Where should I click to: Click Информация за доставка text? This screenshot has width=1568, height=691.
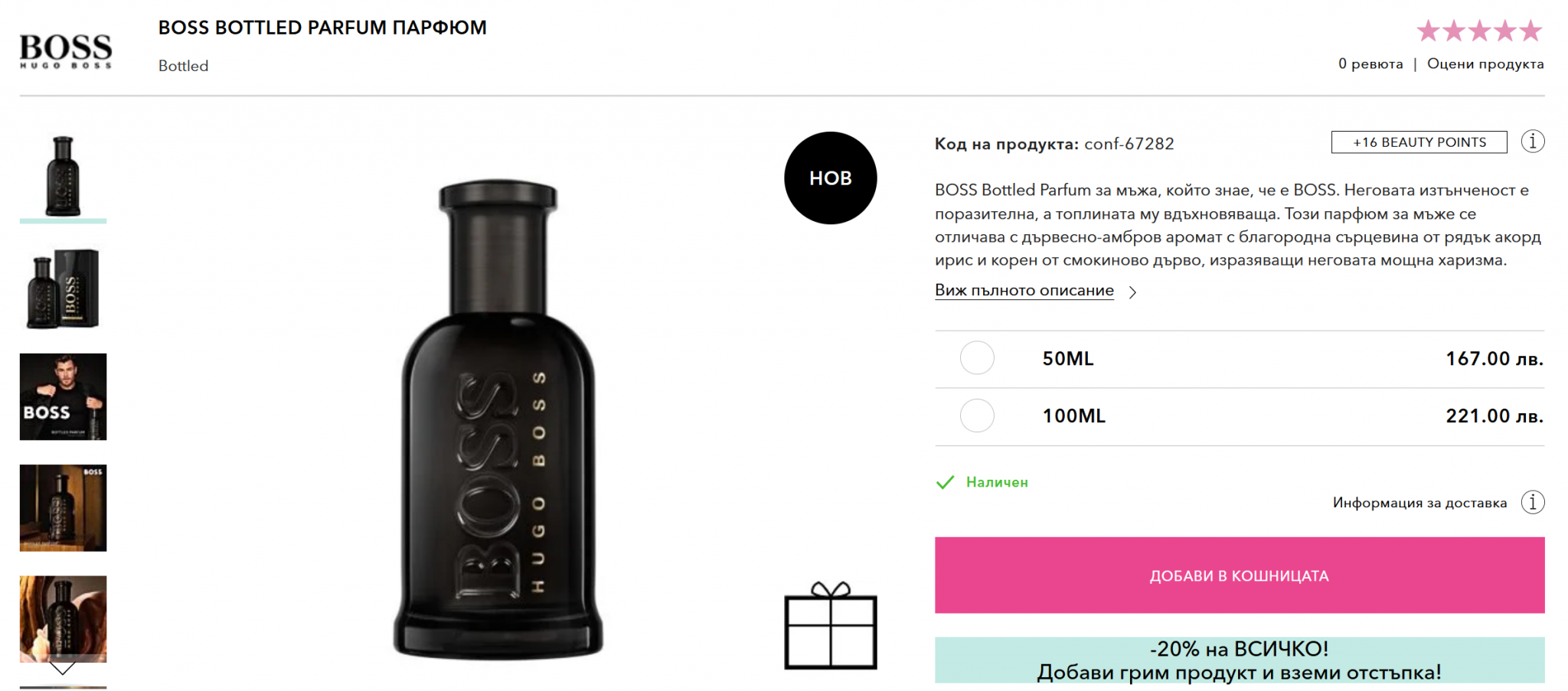click(1419, 503)
